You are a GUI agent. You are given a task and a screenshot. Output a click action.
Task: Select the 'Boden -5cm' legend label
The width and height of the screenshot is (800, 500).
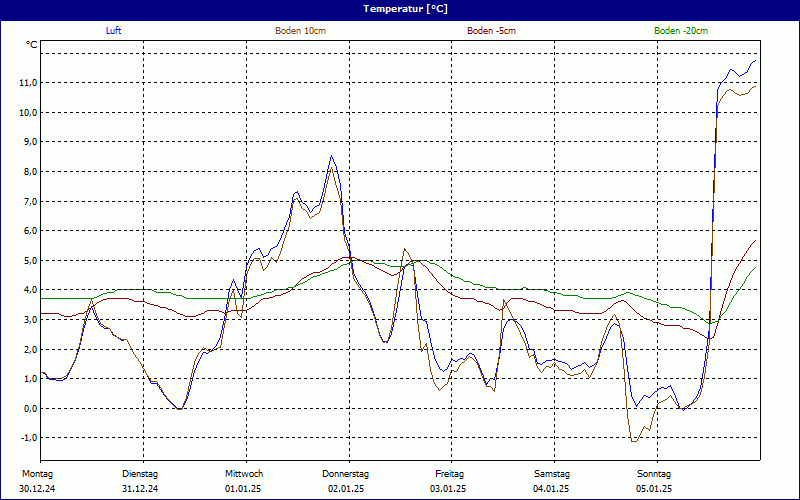click(491, 31)
